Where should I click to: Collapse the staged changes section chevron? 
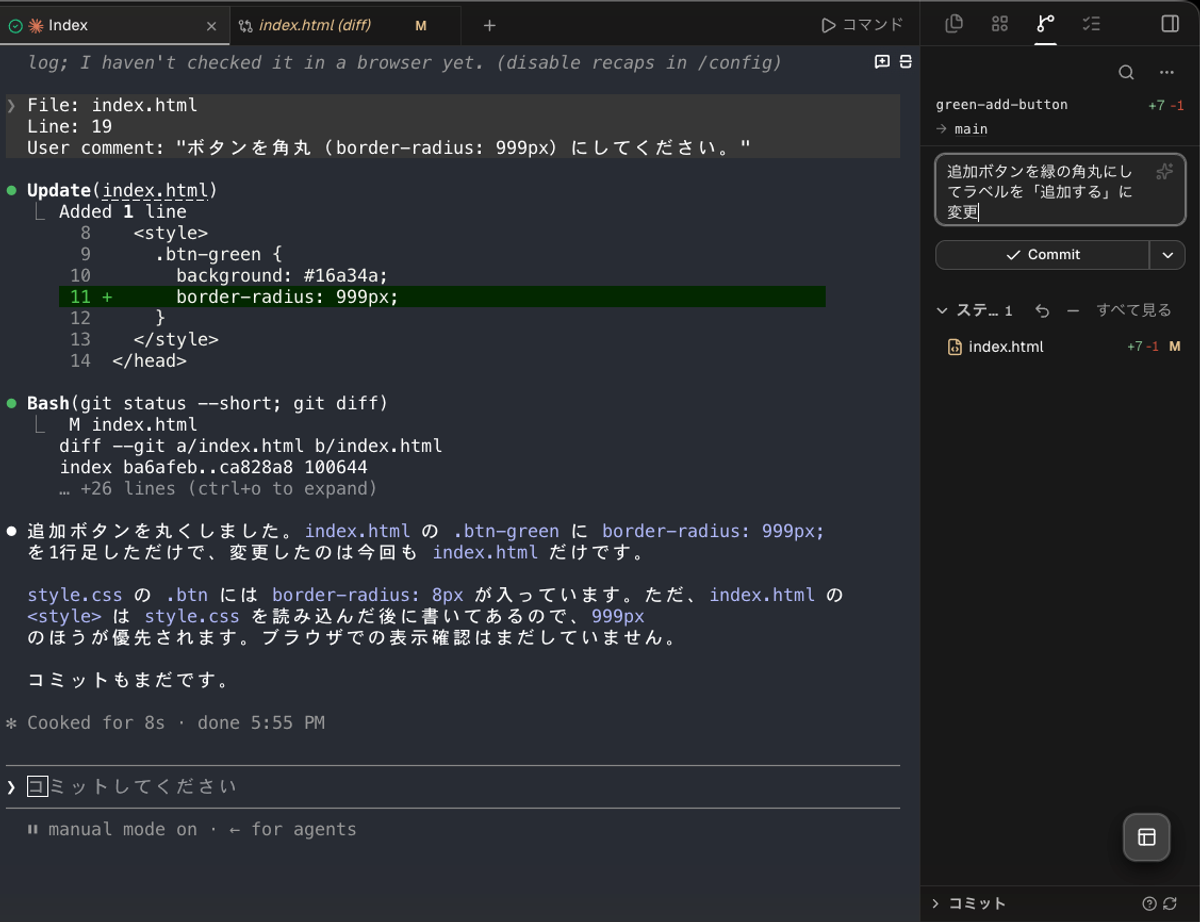click(941, 311)
